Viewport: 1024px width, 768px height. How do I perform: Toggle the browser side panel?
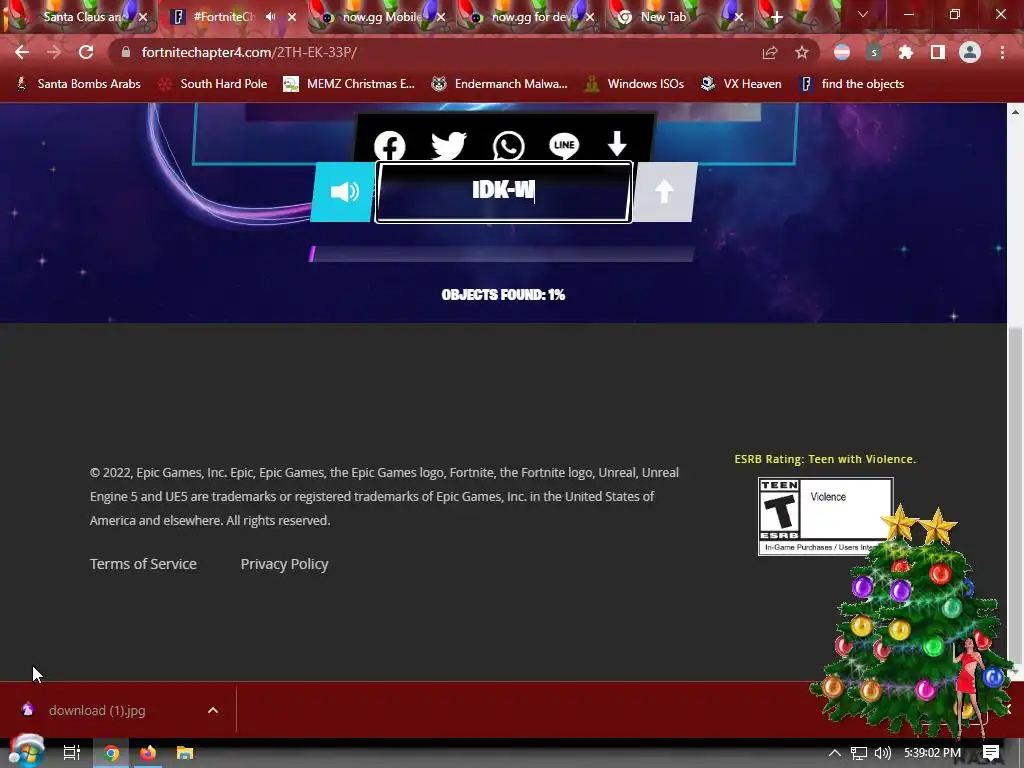(x=938, y=52)
